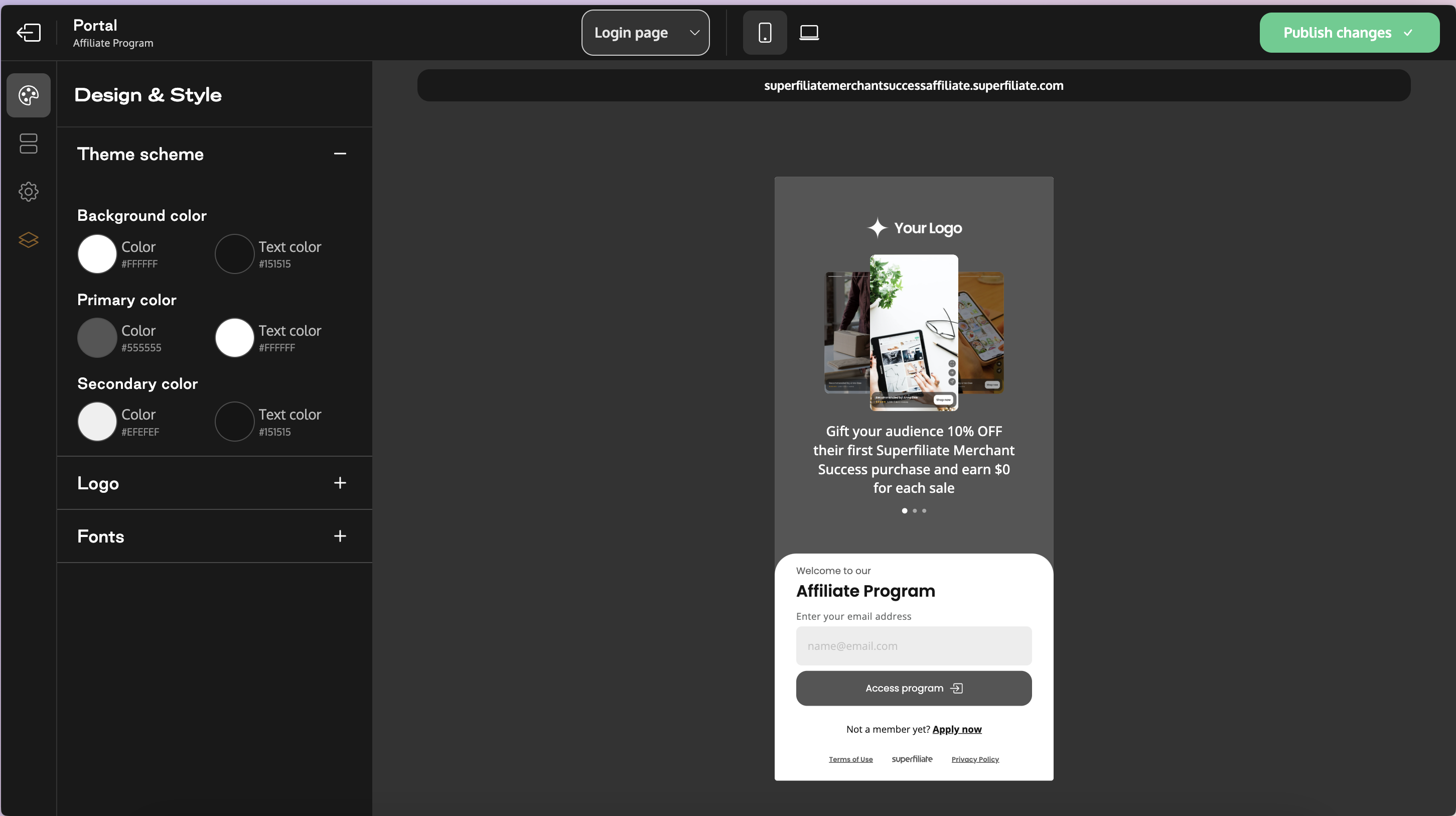
Task: Expand the Fonts section
Action: click(x=340, y=536)
